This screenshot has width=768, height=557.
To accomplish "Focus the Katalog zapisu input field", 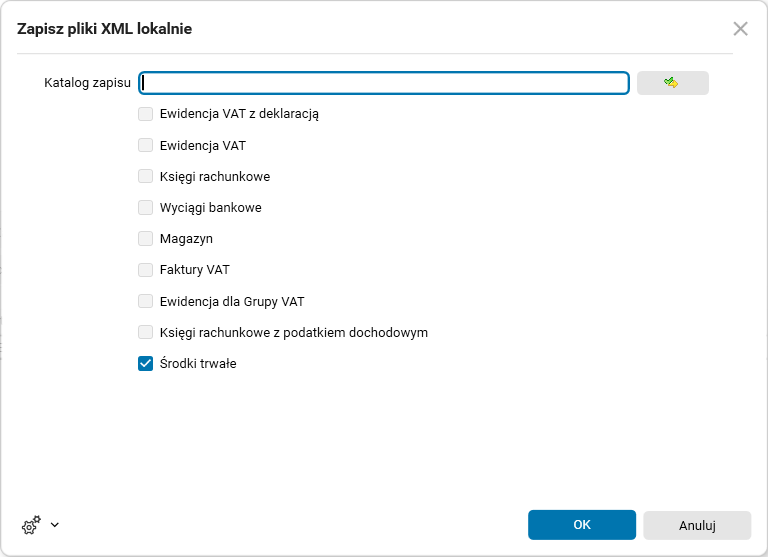I will point(384,83).
